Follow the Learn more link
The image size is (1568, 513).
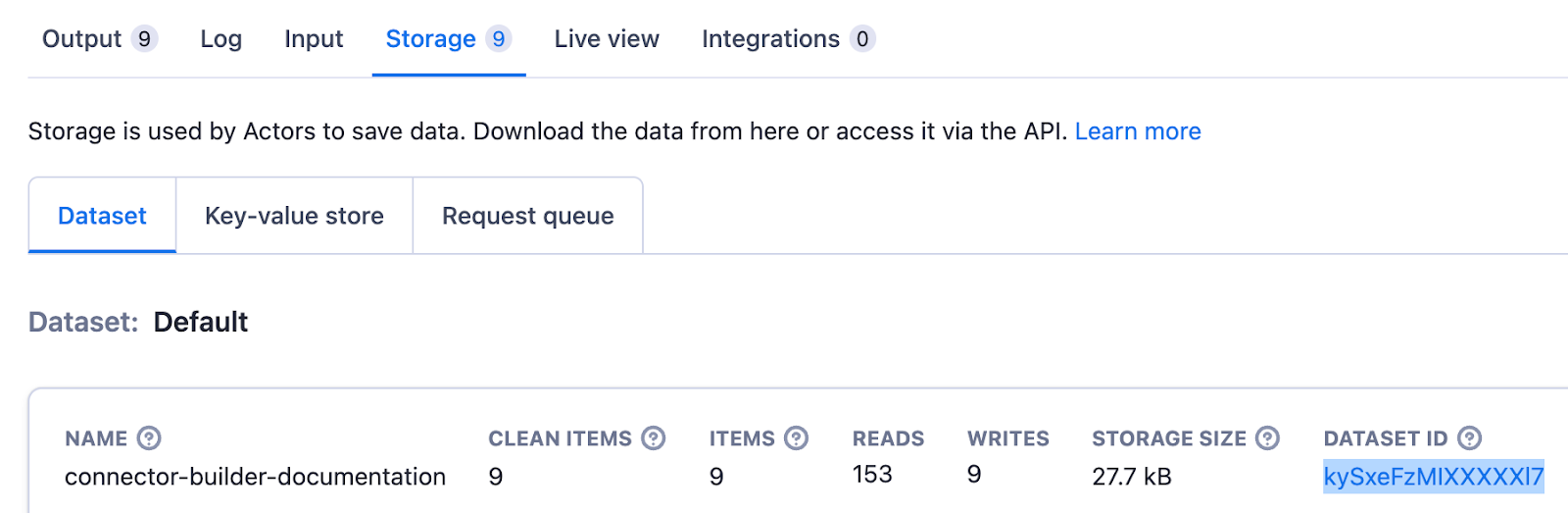[x=1138, y=131]
